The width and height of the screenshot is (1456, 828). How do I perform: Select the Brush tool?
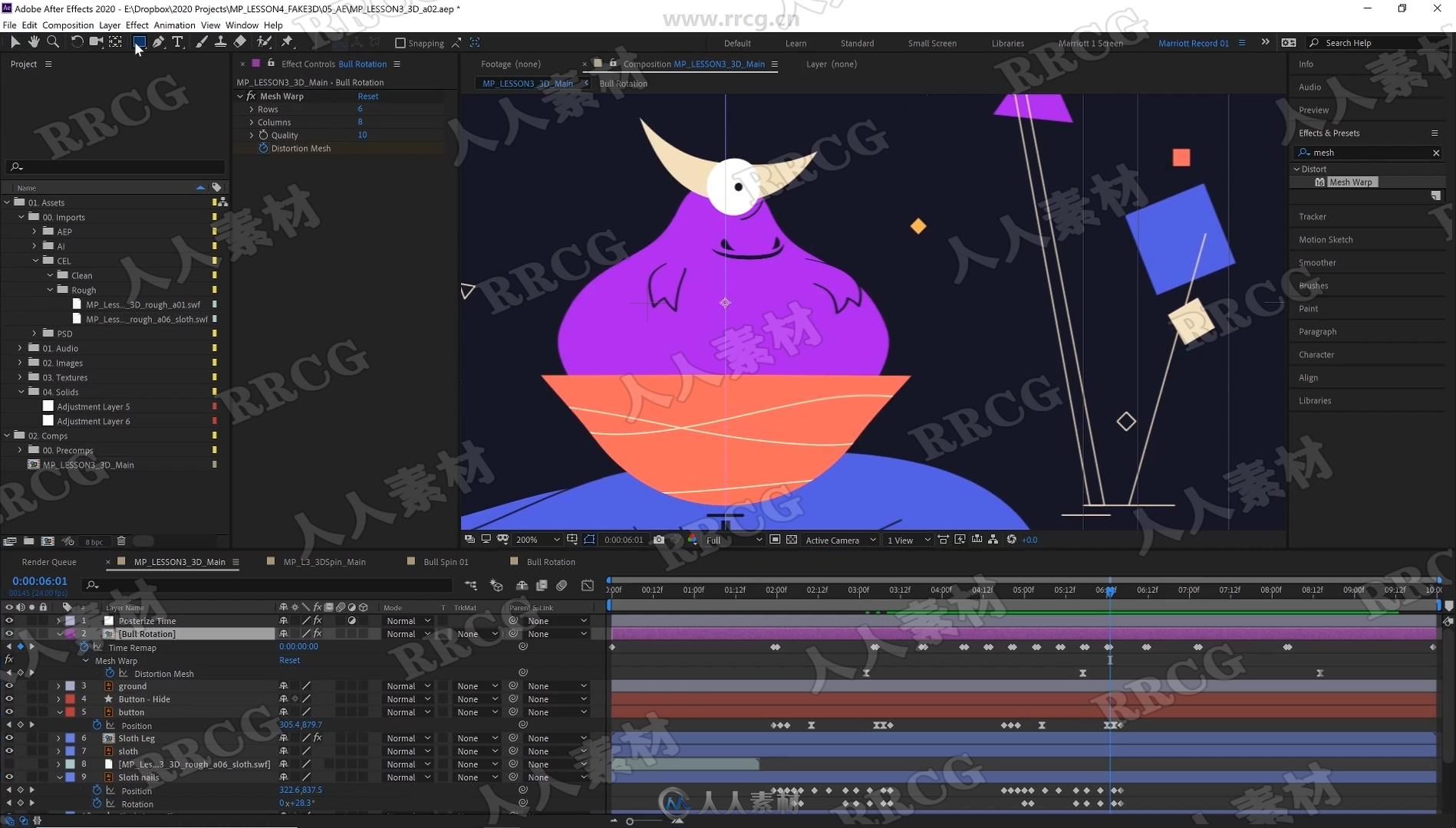pyautogui.click(x=201, y=42)
